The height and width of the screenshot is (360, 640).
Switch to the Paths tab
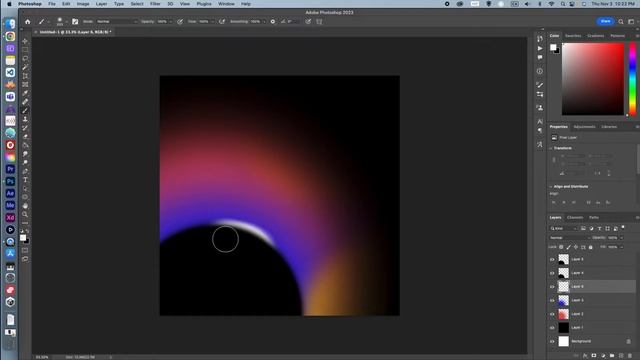[x=594, y=218]
